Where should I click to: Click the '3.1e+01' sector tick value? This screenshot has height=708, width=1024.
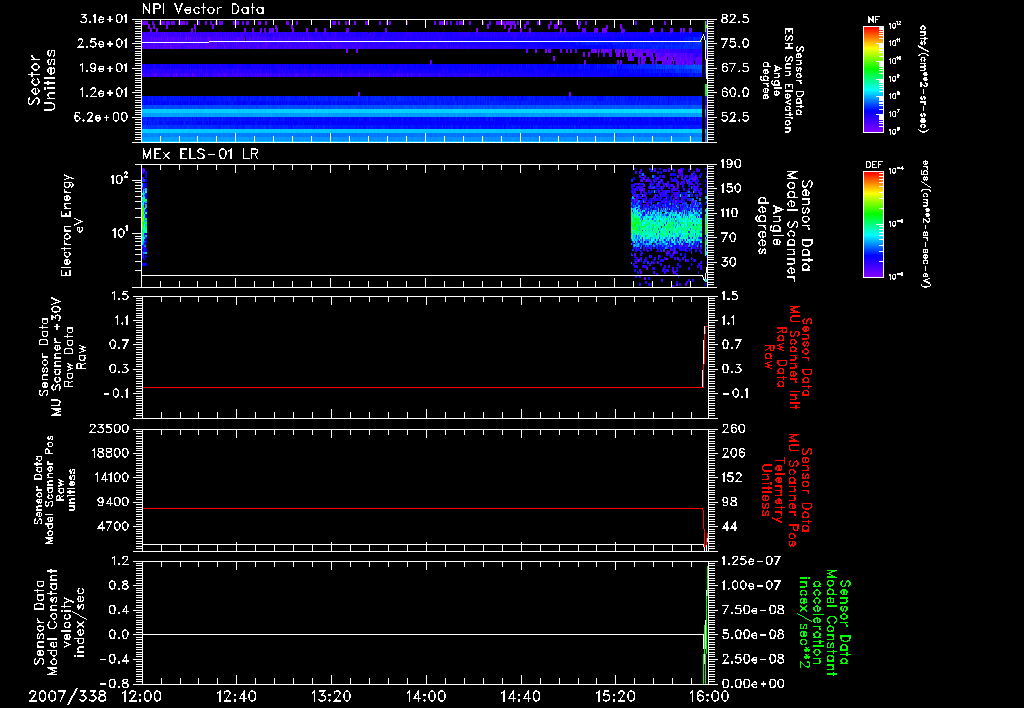tap(103, 19)
